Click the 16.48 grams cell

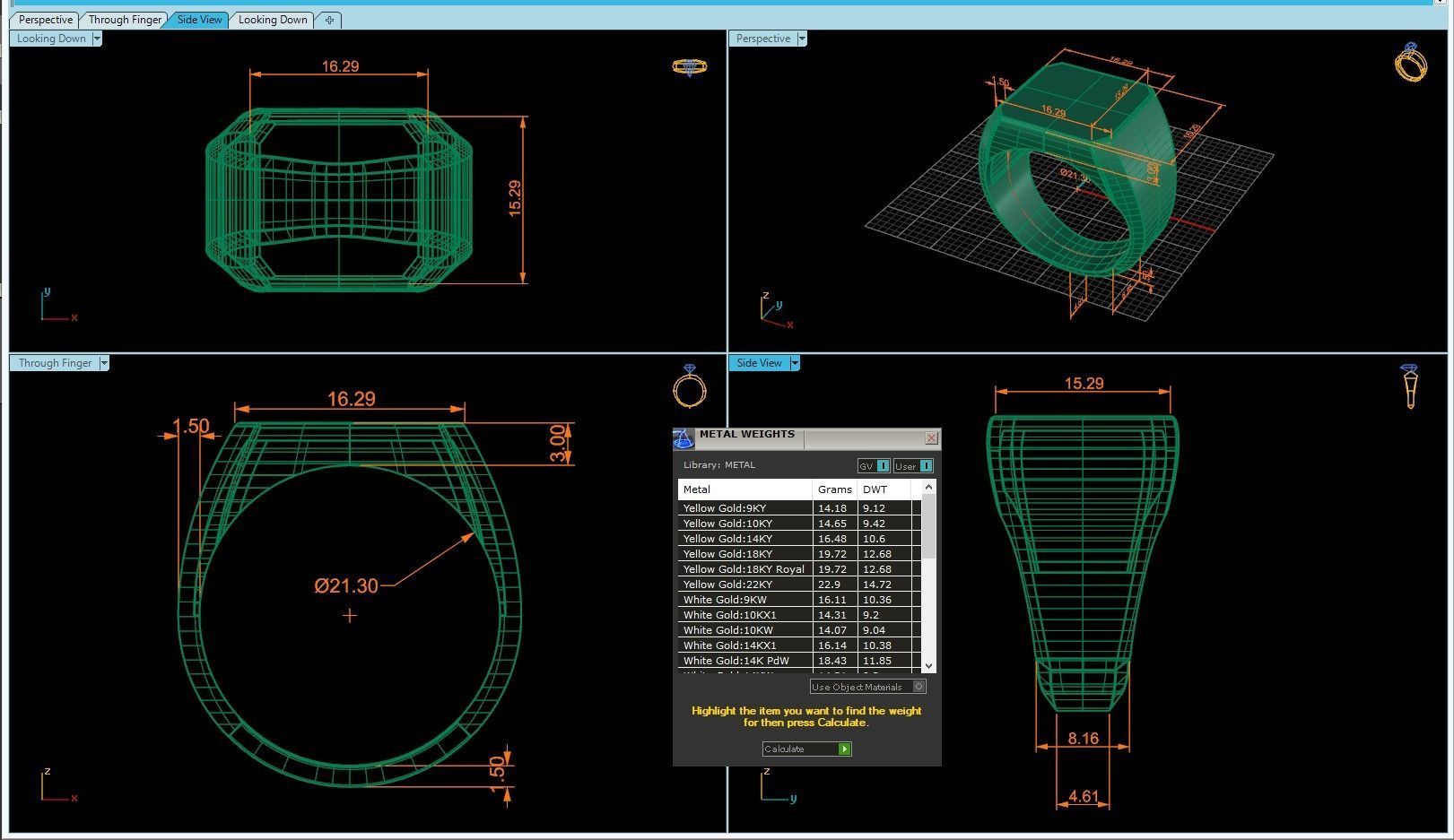pyautogui.click(x=835, y=539)
